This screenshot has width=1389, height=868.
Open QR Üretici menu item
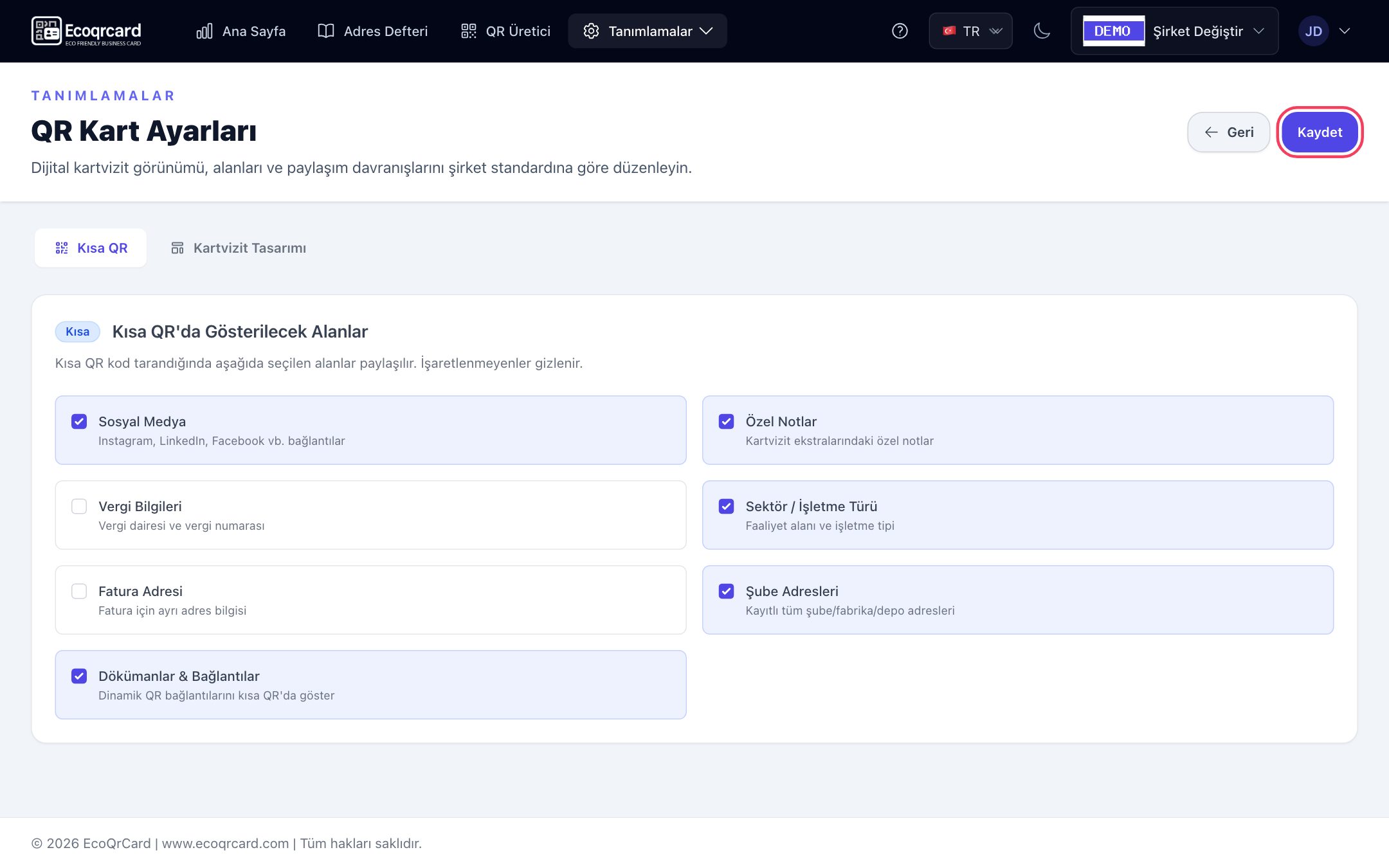(x=506, y=31)
